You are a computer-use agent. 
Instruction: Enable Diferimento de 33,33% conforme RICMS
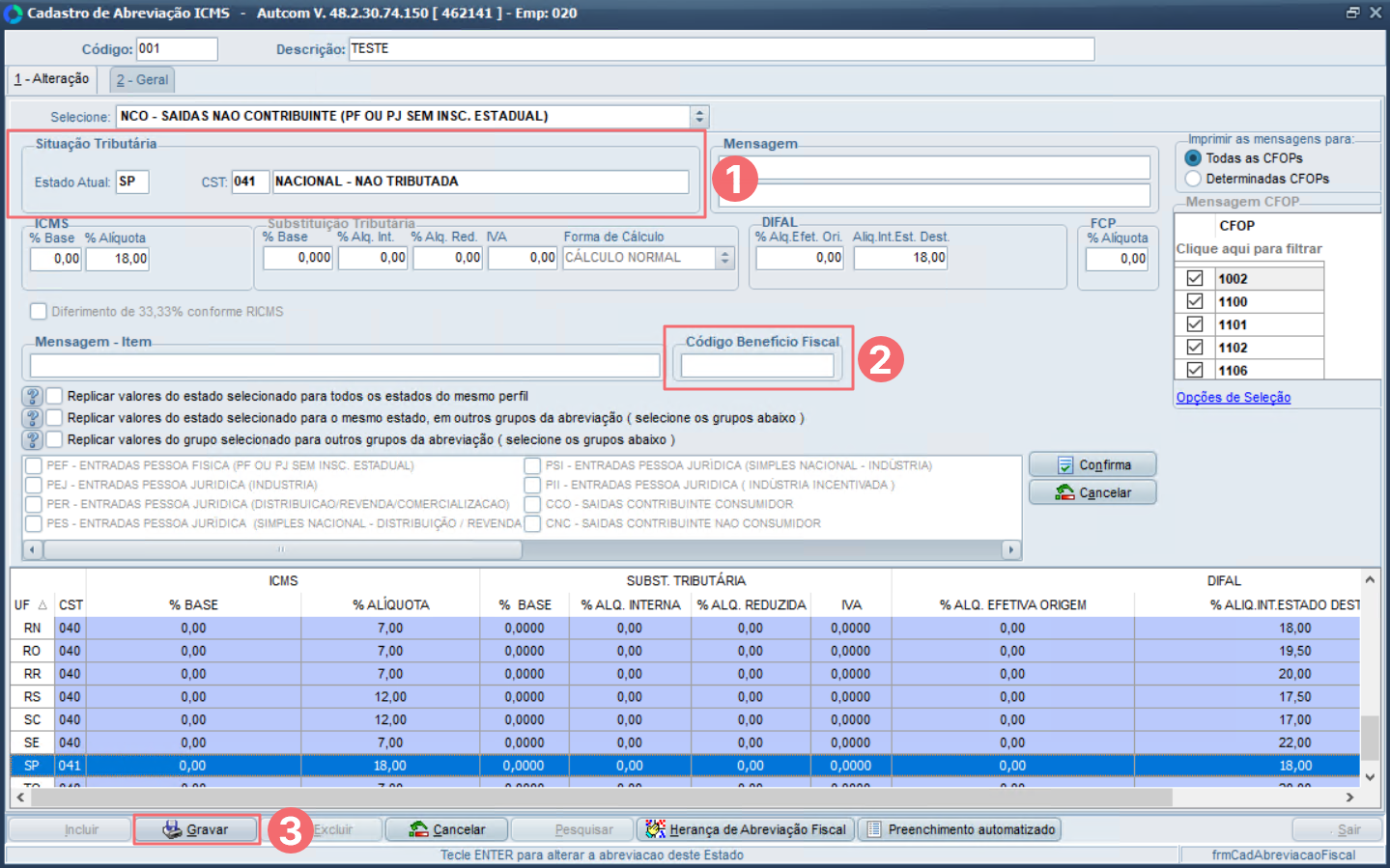coord(39,311)
